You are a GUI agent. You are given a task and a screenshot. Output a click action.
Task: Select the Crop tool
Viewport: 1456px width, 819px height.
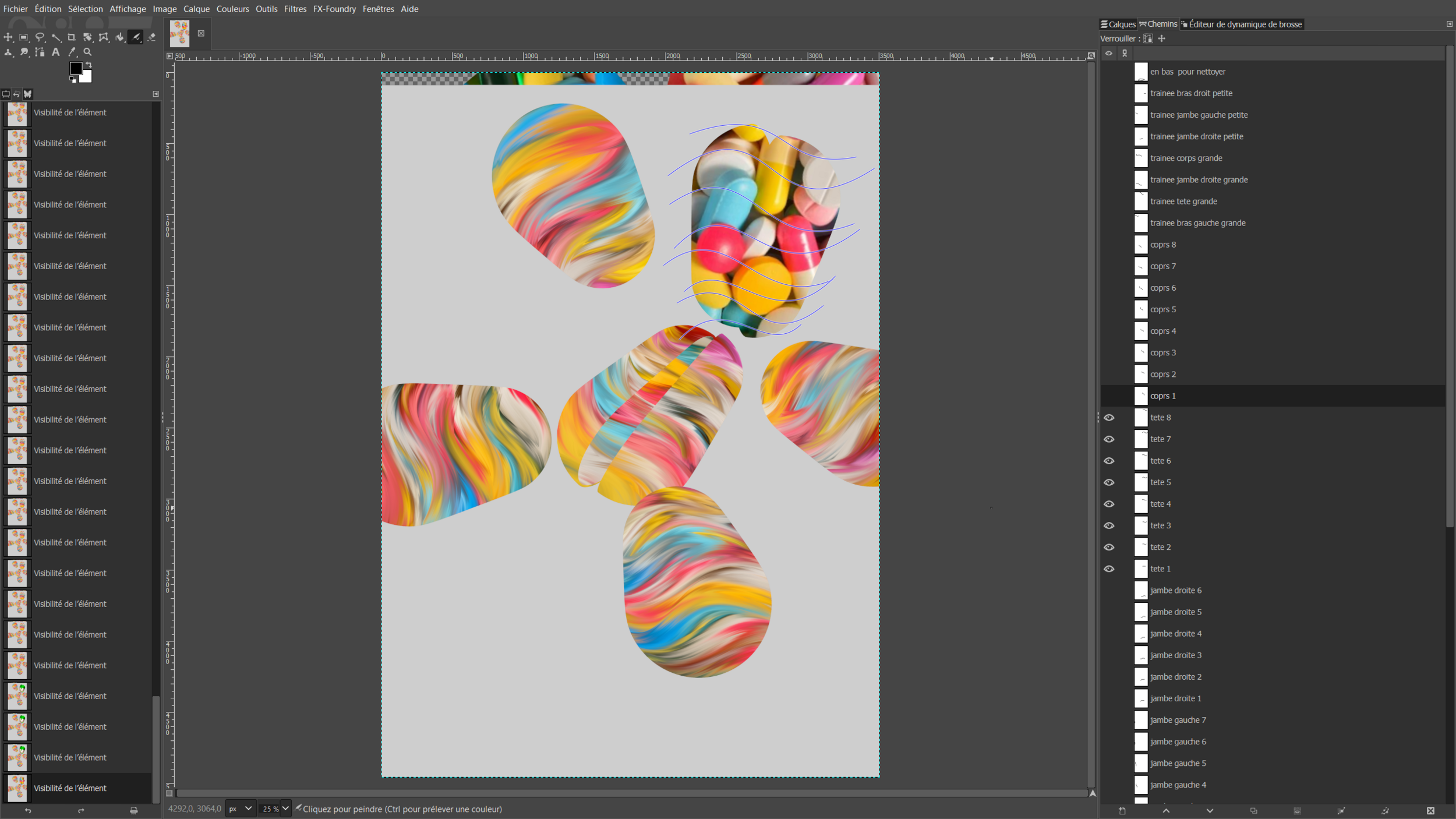(x=72, y=37)
